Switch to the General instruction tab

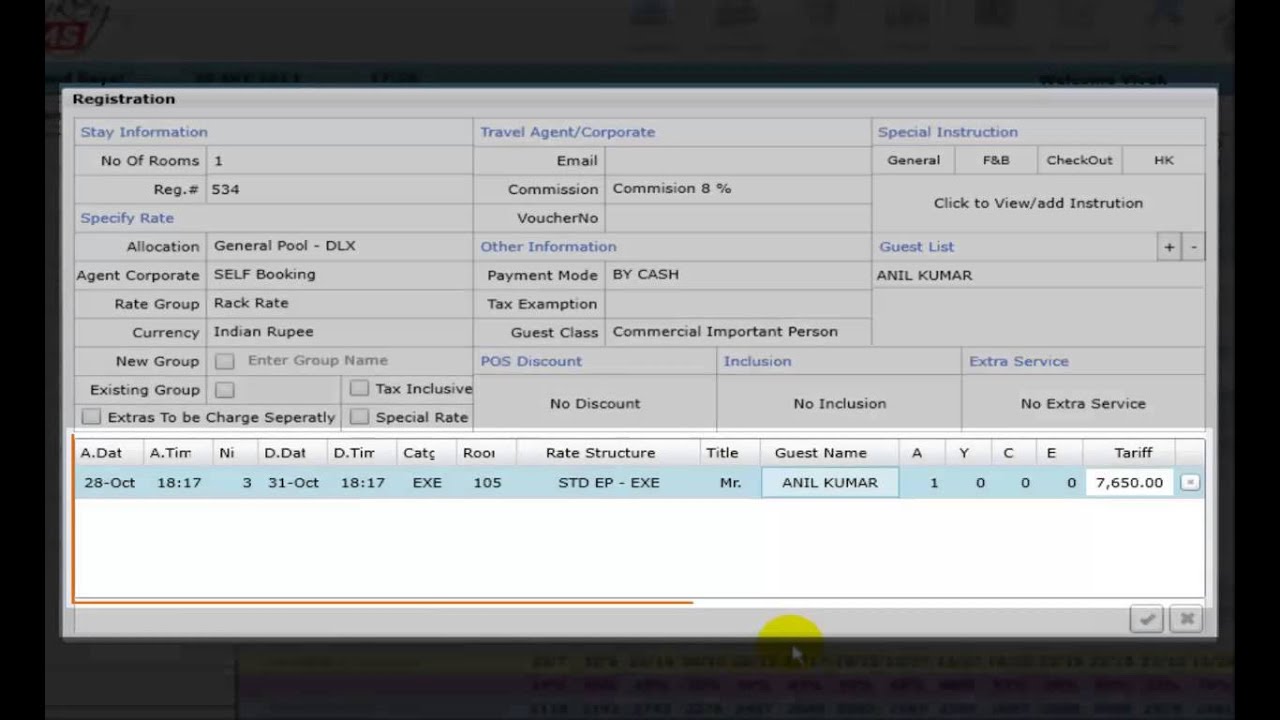click(913, 160)
